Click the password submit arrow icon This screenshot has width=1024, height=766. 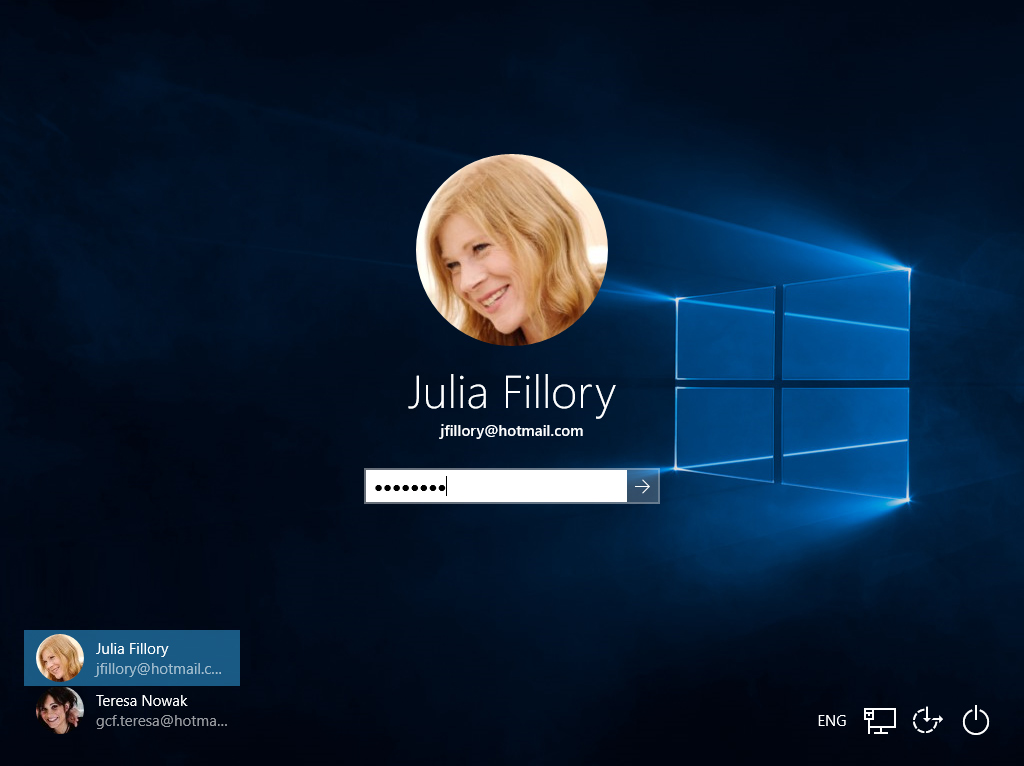(642, 486)
